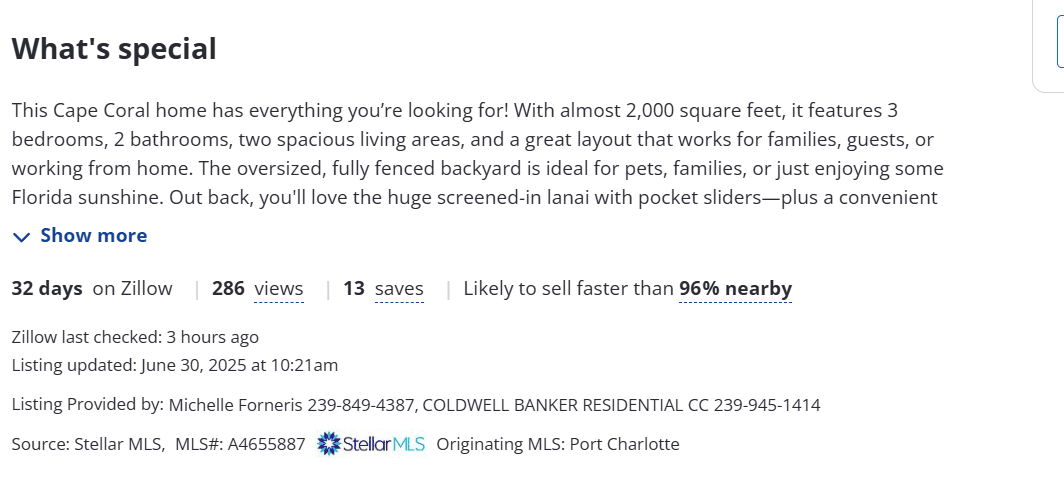Screen dimensions: 1064x490
Task: Click the What's special heading
Action: 114,48
